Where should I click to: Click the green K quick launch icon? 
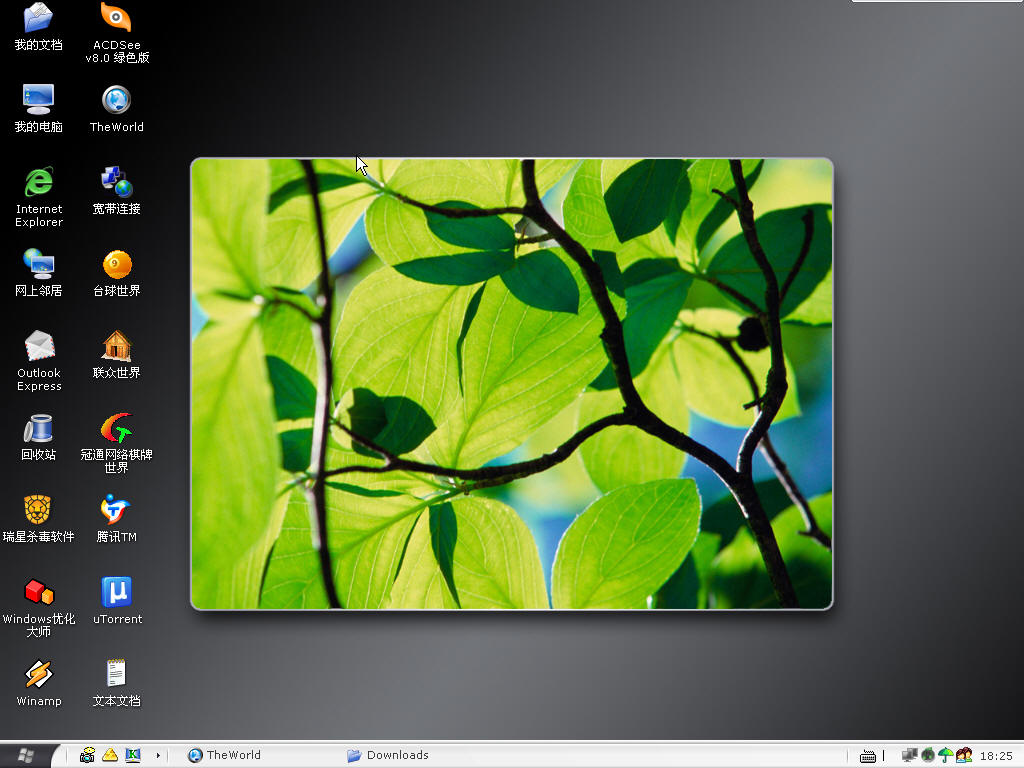click(x=133, y=755)
